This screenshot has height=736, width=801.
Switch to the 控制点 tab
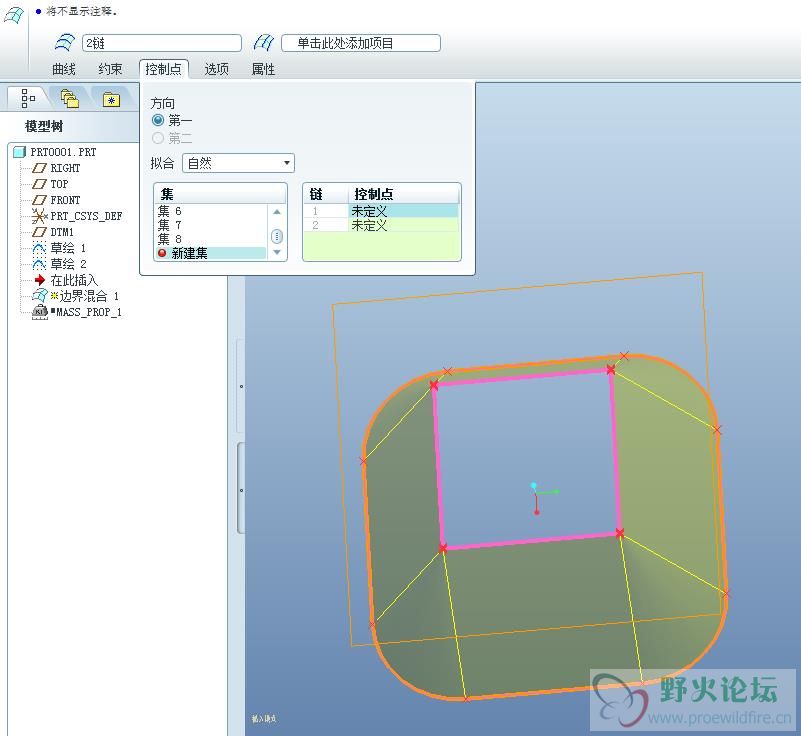tap(163, 69)
